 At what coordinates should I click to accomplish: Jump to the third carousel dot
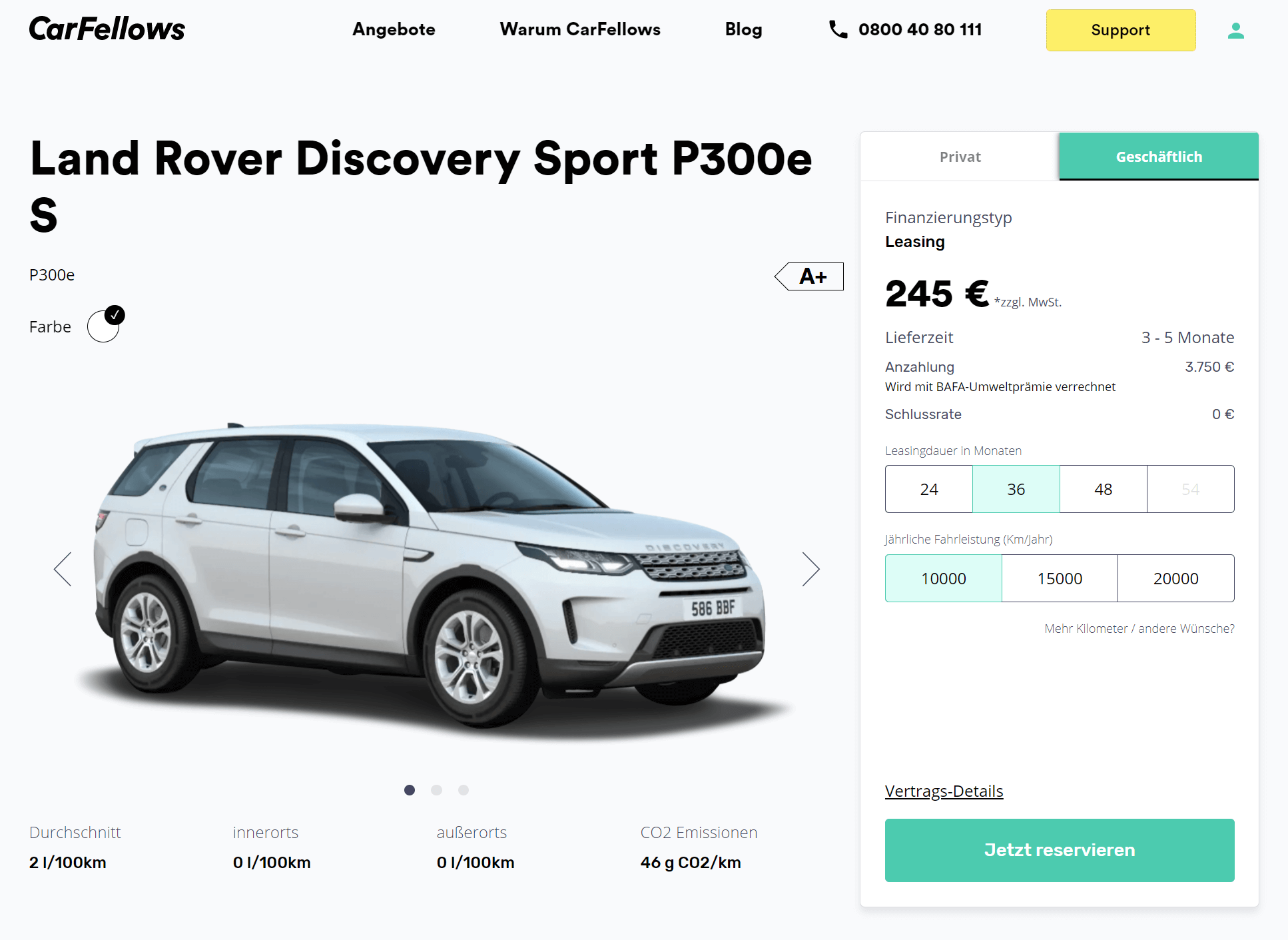(x=464, y=790)
